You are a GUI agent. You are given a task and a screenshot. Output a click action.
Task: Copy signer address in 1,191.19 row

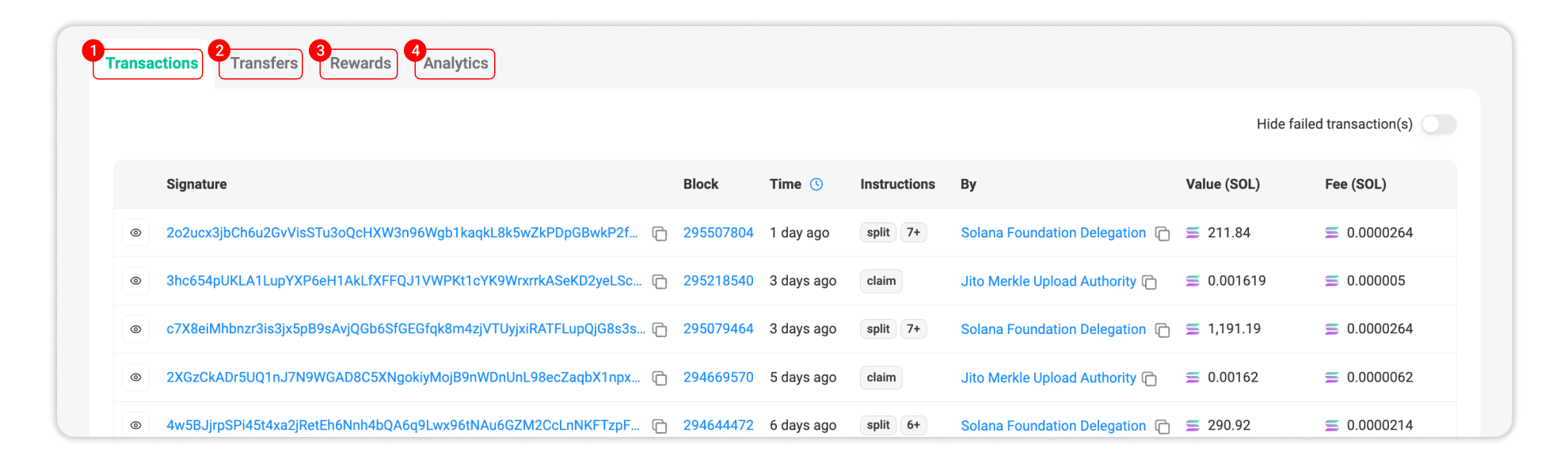pyautogui.click(x=1163, y=330)
